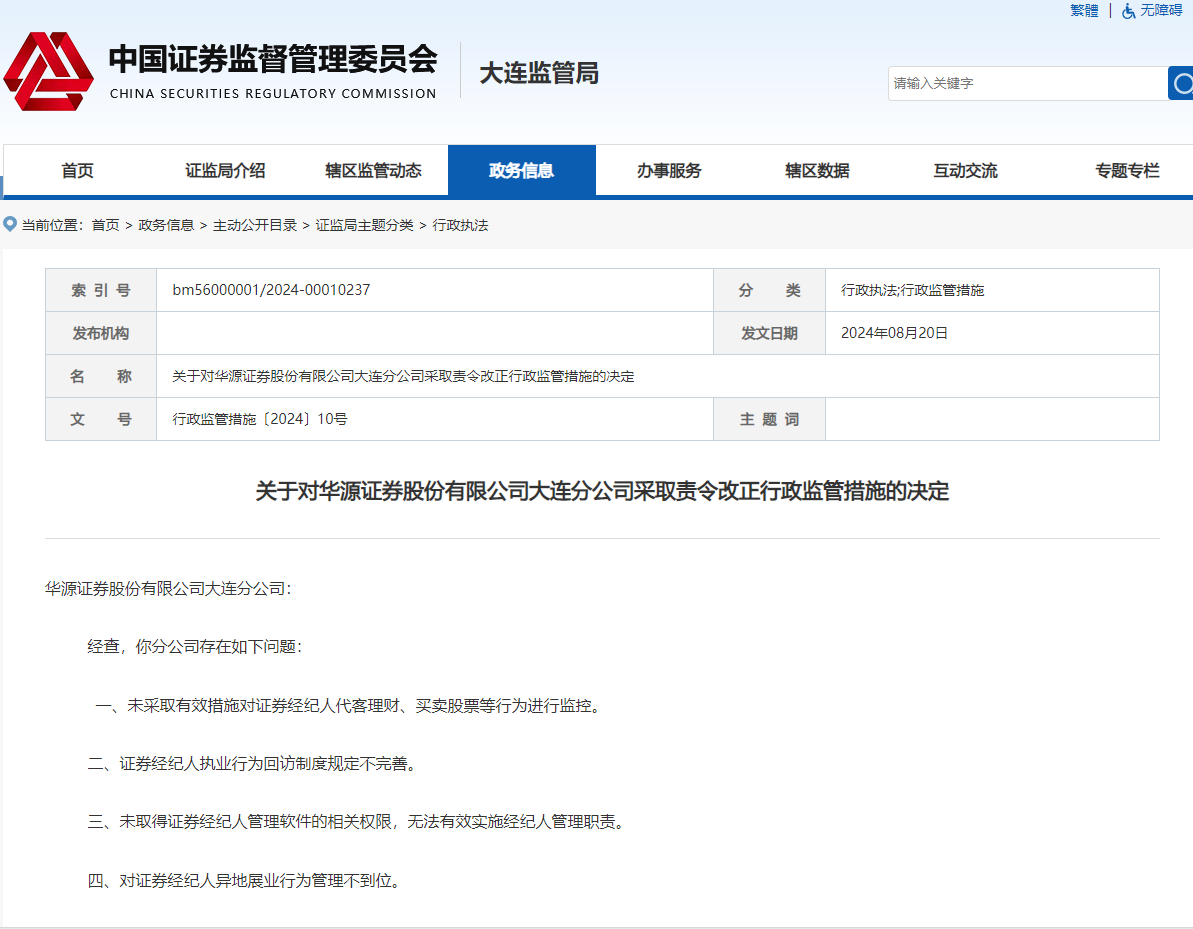Screen dimensions: 1193x929
Task: Click the 政务信息 breadcrumb link
Action: click(x=166, y=225)
